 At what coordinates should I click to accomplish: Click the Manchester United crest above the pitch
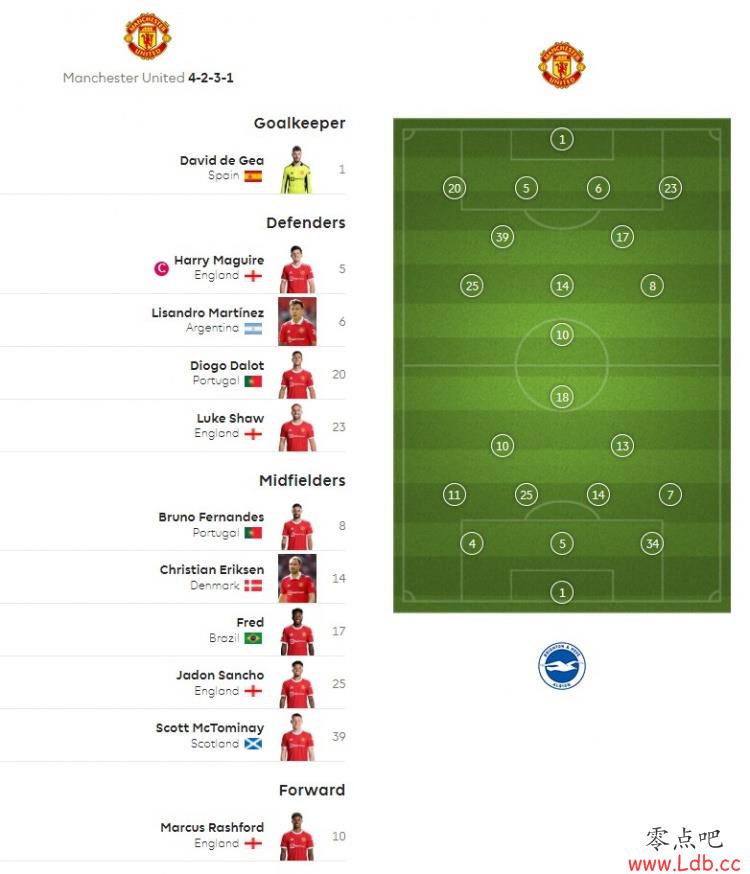(562, 64)
